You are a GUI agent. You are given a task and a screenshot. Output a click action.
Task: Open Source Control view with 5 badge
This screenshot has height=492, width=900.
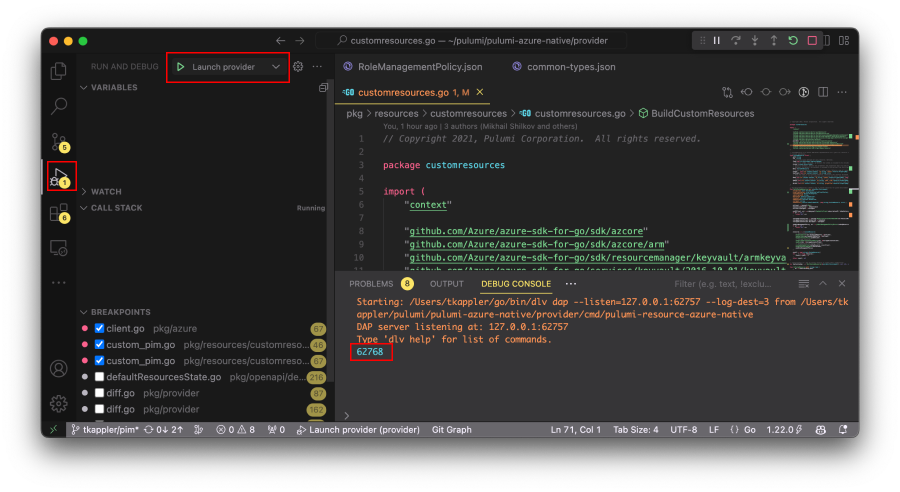point(60,141)
